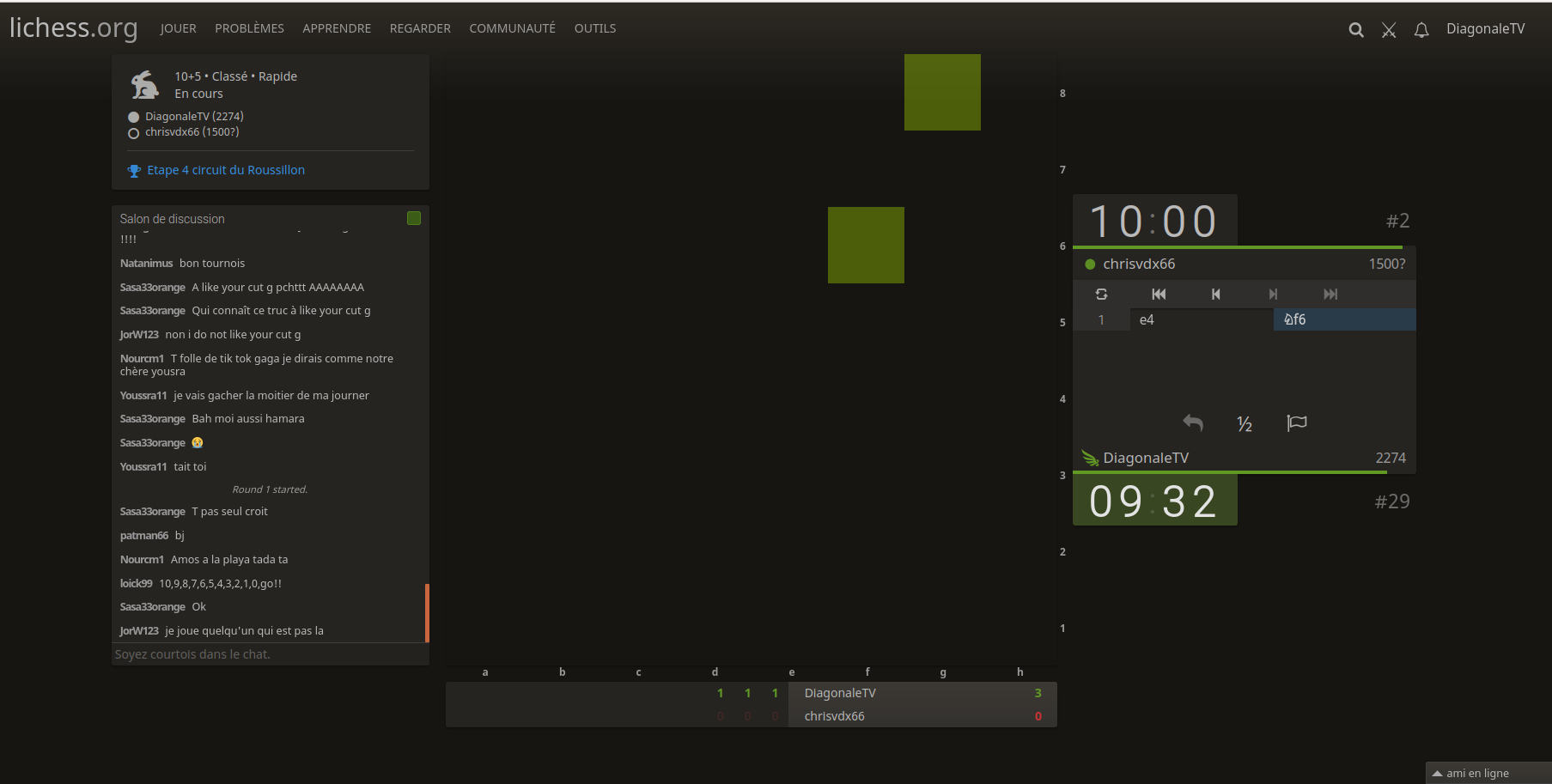The height and width of the screenshot is (784, 1552).
Task: Jump to first move button
Action: click(1159, 294)
